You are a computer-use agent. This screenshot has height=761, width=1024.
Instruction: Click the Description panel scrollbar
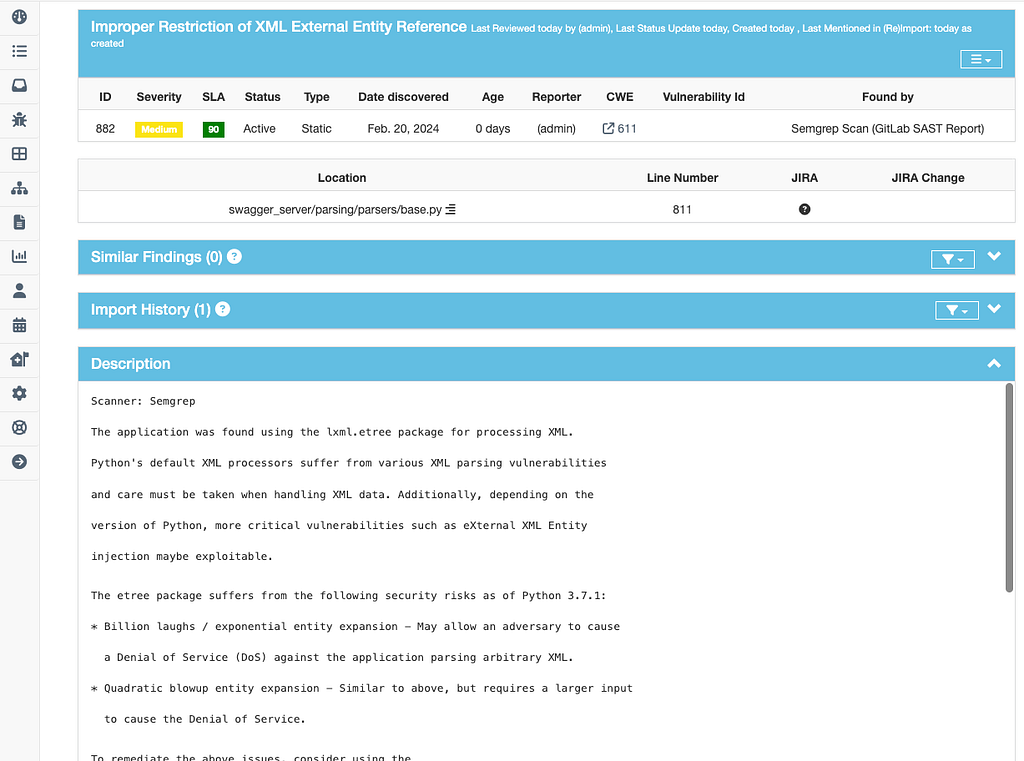click(x=1009, y=487)
